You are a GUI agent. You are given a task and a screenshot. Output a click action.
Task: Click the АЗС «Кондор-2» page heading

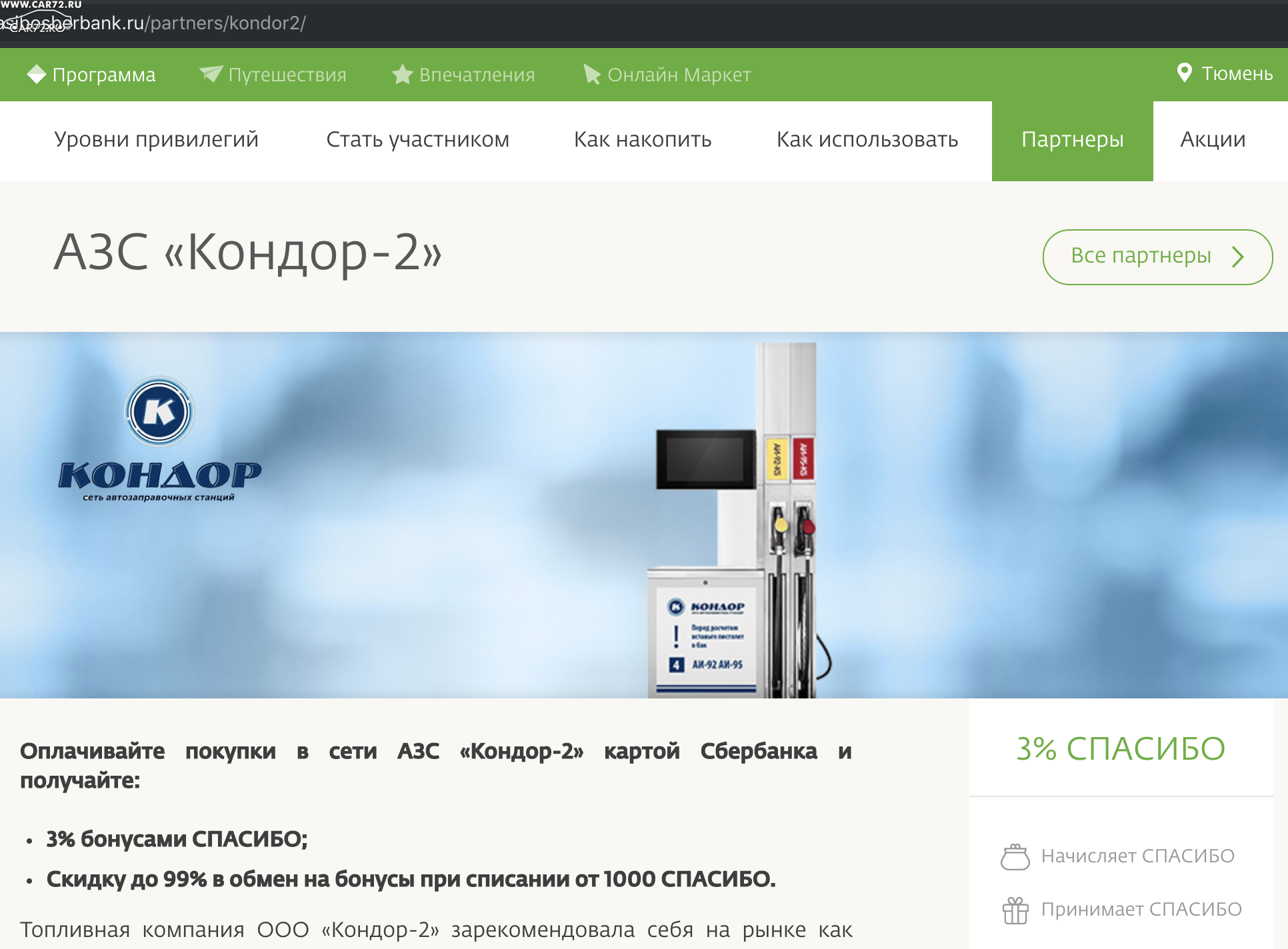click(248, 252)
